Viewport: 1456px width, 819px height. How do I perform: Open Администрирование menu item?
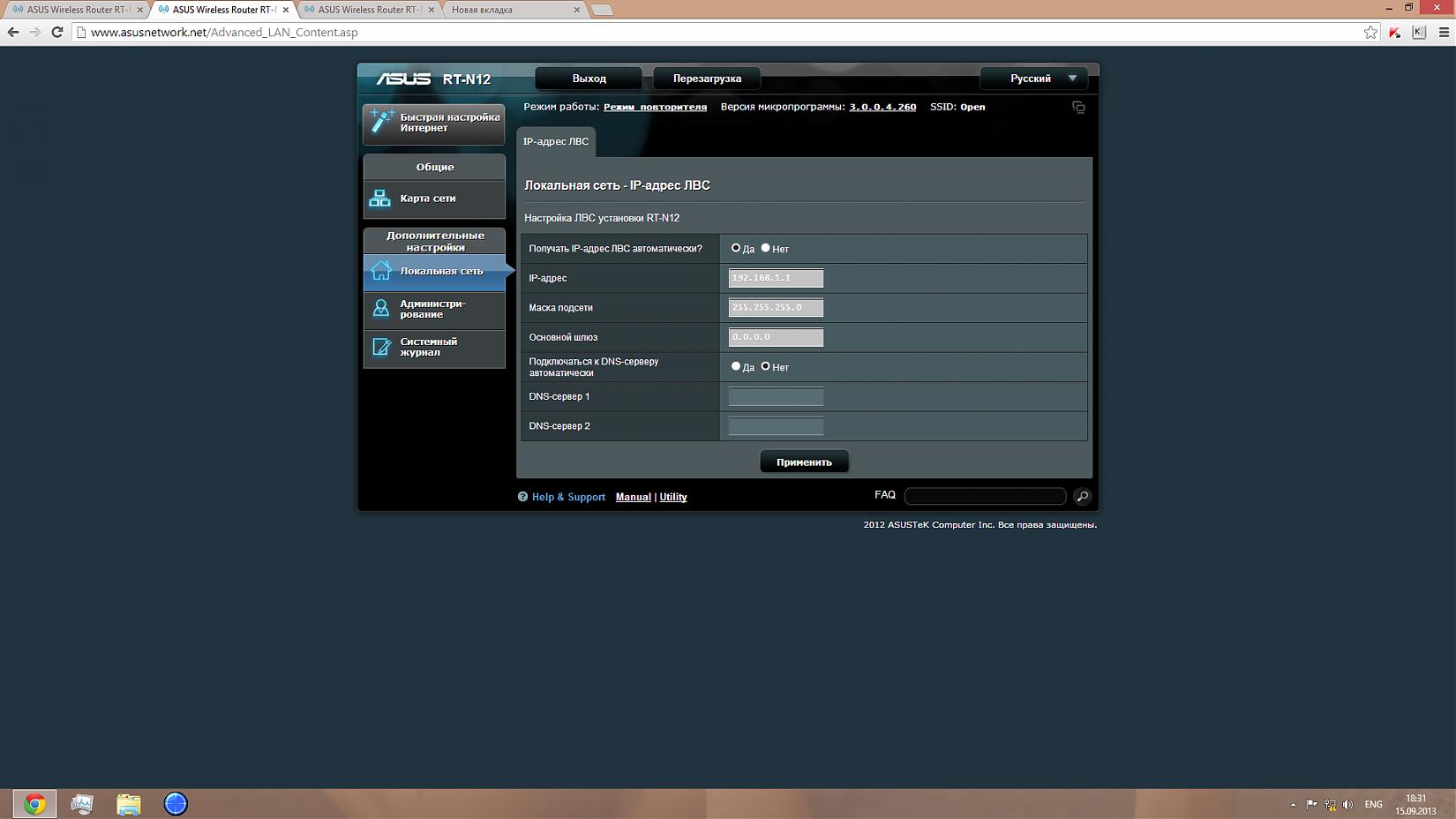(434, 310)
